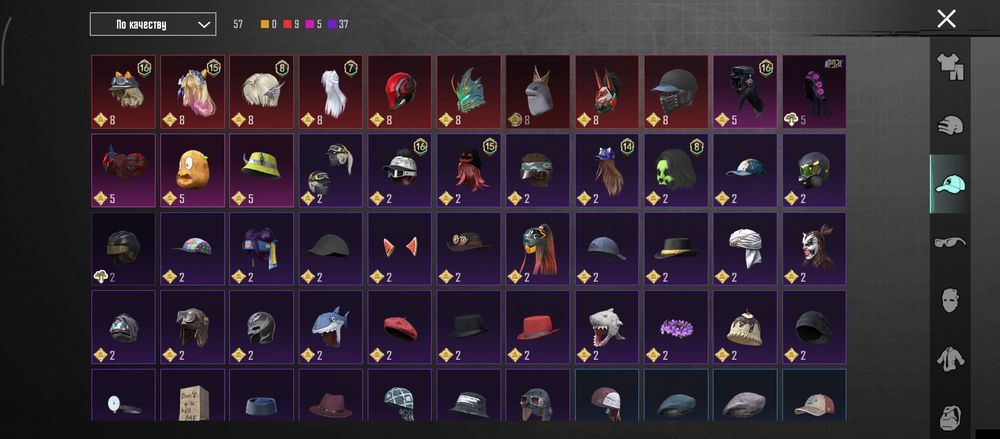This screenshot has width=1000, height=439.
Task: Filter by the red quality counter 9
Action: tap(291, 24)
